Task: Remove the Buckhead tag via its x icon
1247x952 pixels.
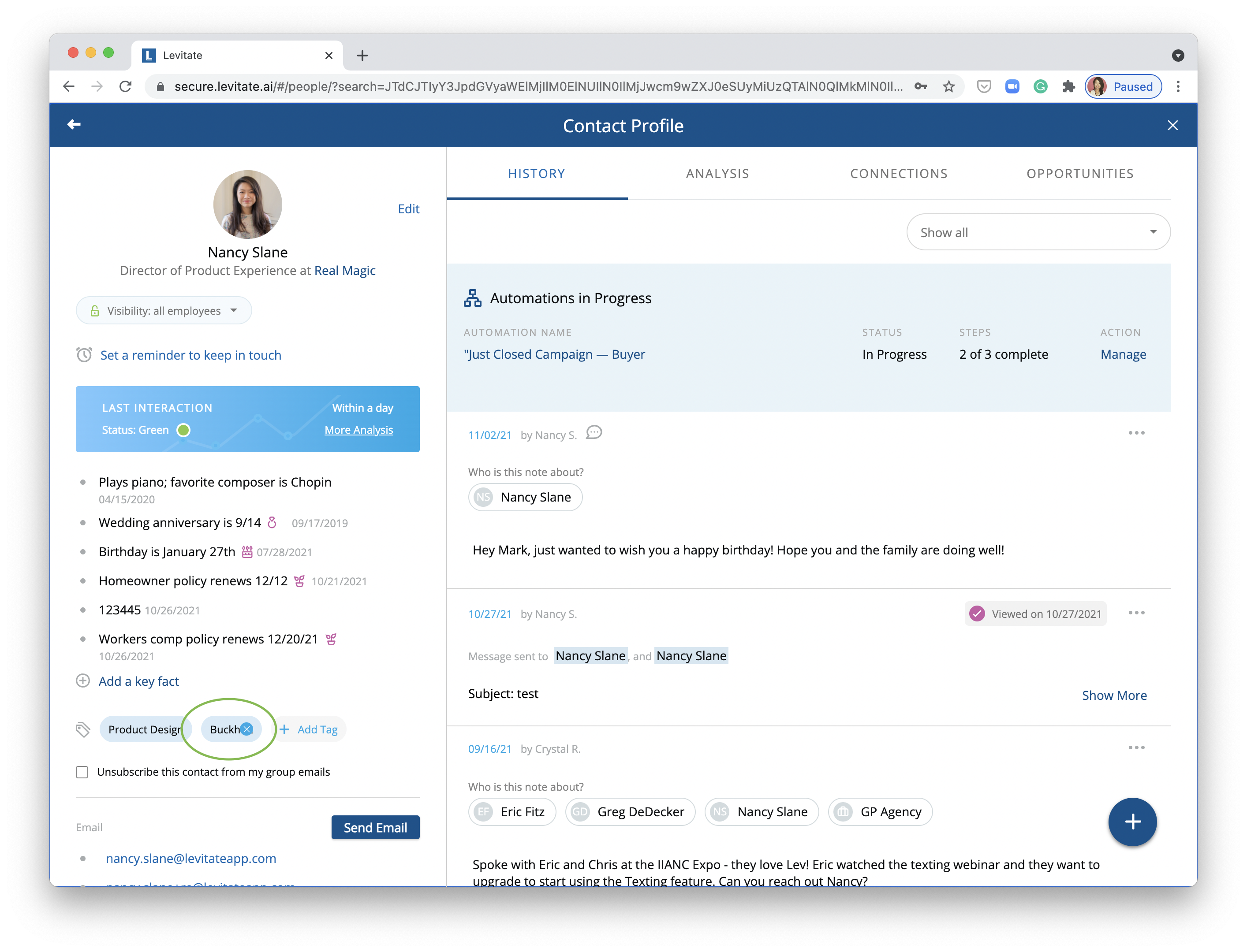Action: tap(246, 729)
